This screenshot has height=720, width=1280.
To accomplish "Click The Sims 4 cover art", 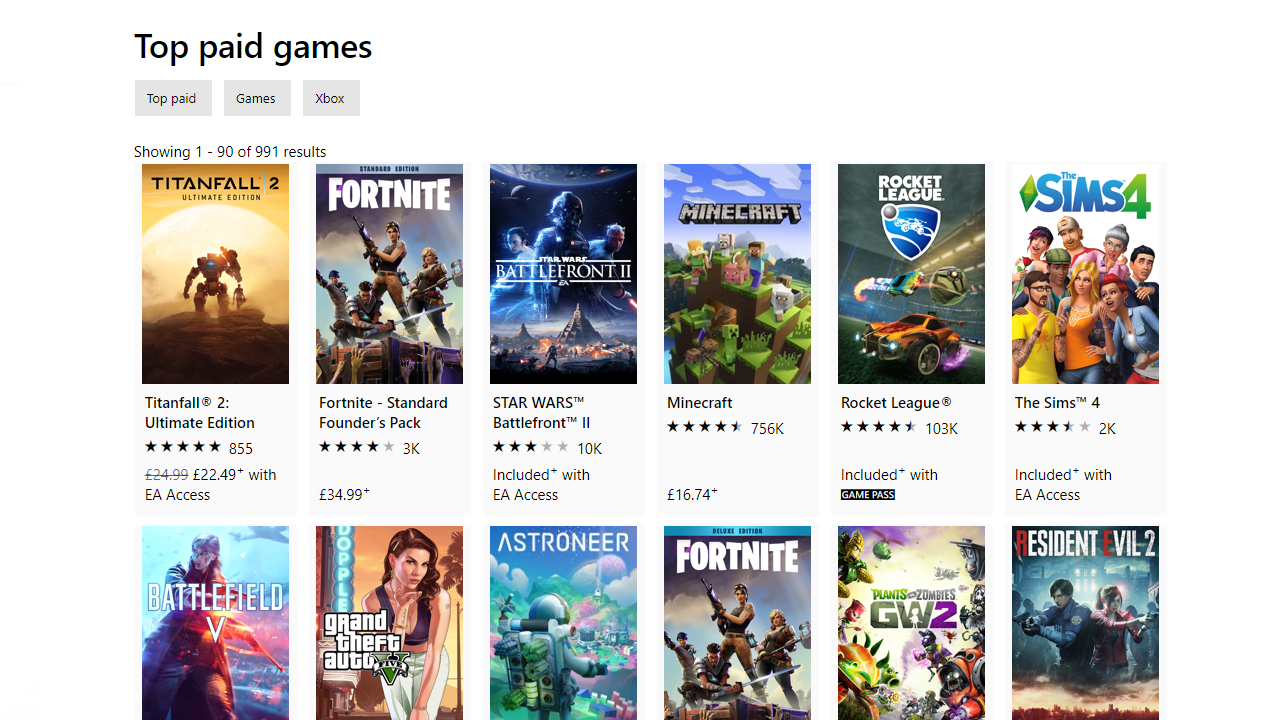I will pos(1085,274).
